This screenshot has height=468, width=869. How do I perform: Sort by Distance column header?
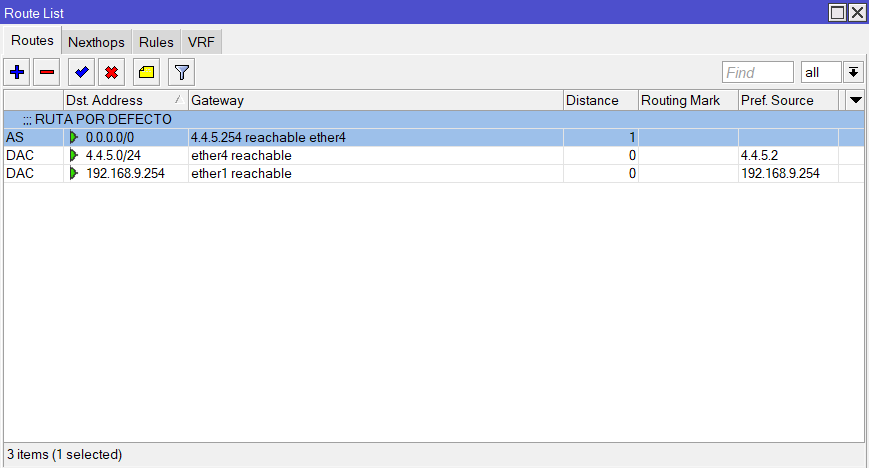click(x=601, y=100)
